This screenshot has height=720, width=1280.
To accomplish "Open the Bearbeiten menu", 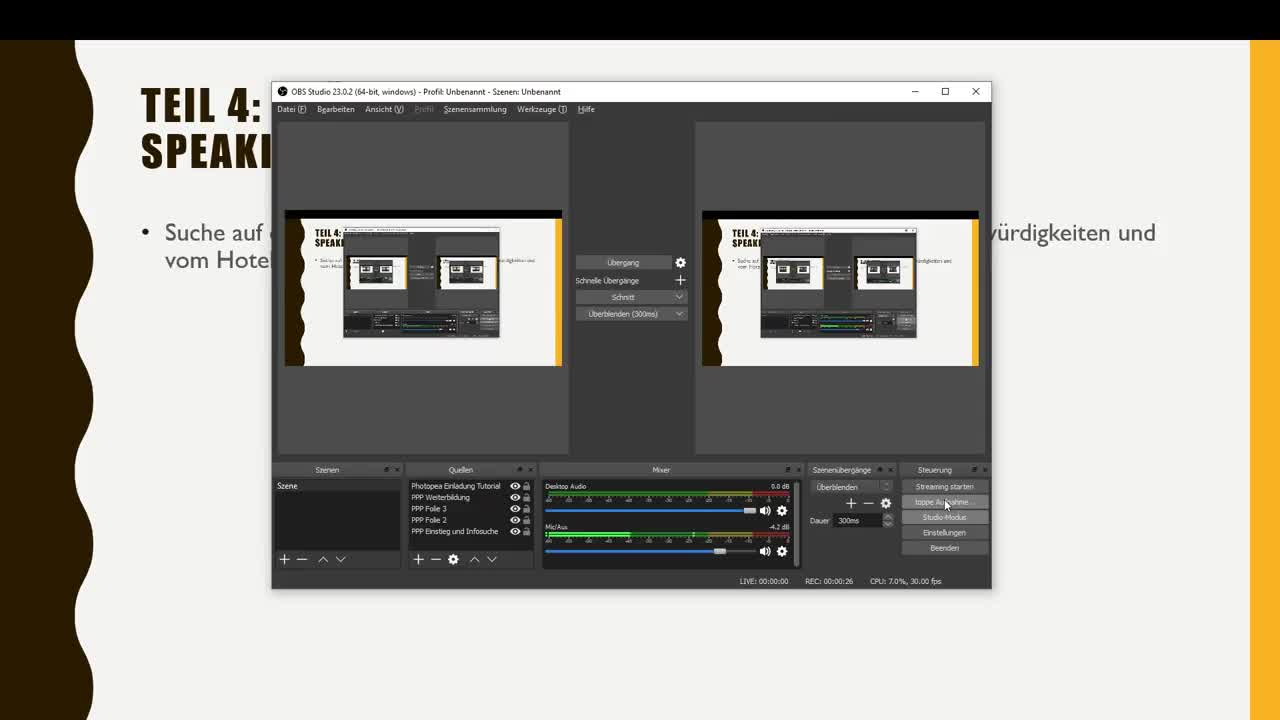I will [x=335, y=109].
